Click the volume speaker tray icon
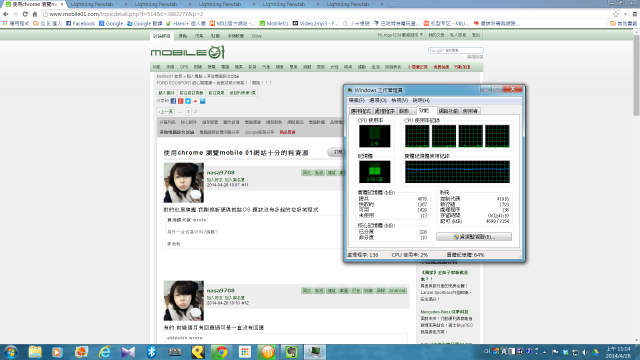The image size is (640, 360). (x=585, y=352)
